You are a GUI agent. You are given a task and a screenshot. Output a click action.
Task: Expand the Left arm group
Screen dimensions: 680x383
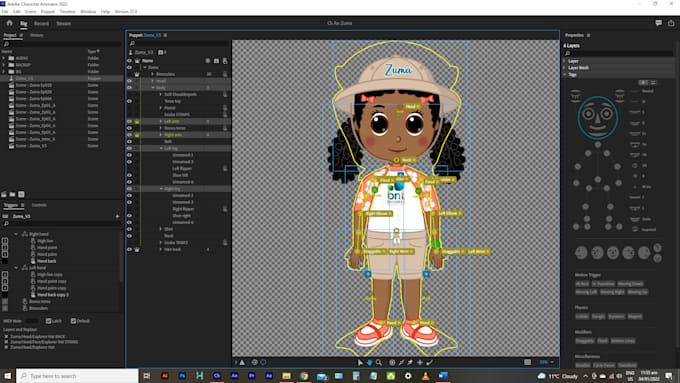161,121
